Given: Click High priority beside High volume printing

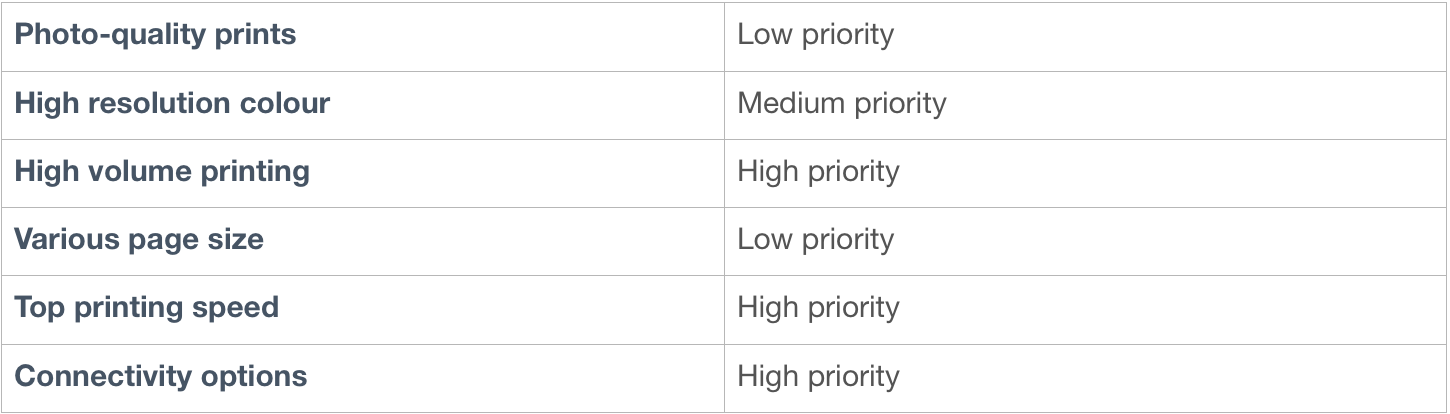Looking at the screenshot, I should click(x=818, y=171).
